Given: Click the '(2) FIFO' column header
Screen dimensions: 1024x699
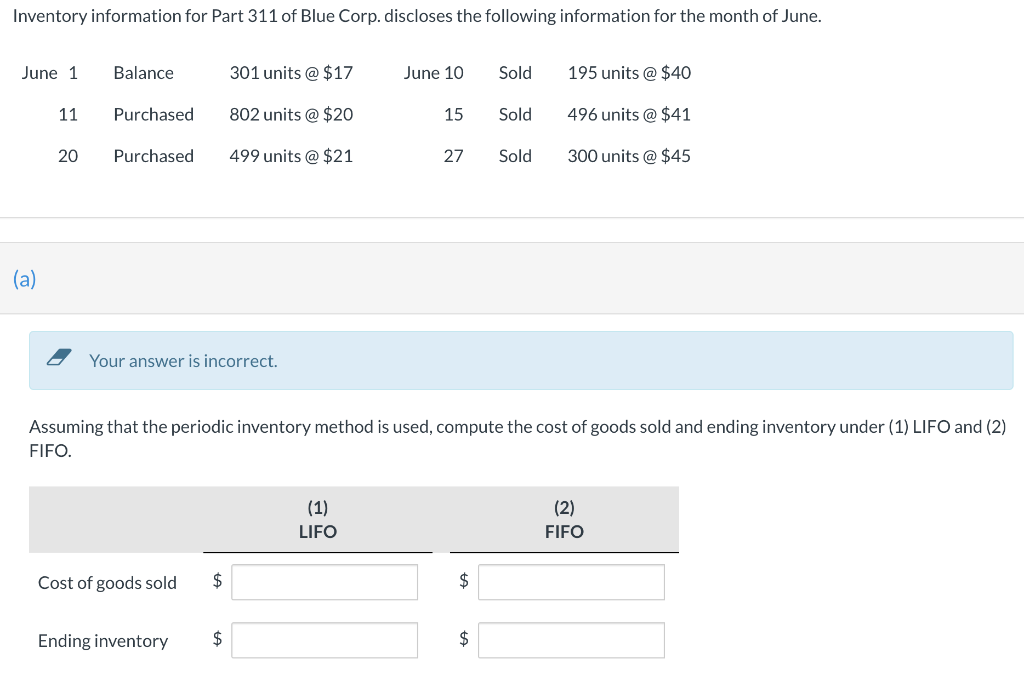Looking at the screenshot, I should coord(564,519).
